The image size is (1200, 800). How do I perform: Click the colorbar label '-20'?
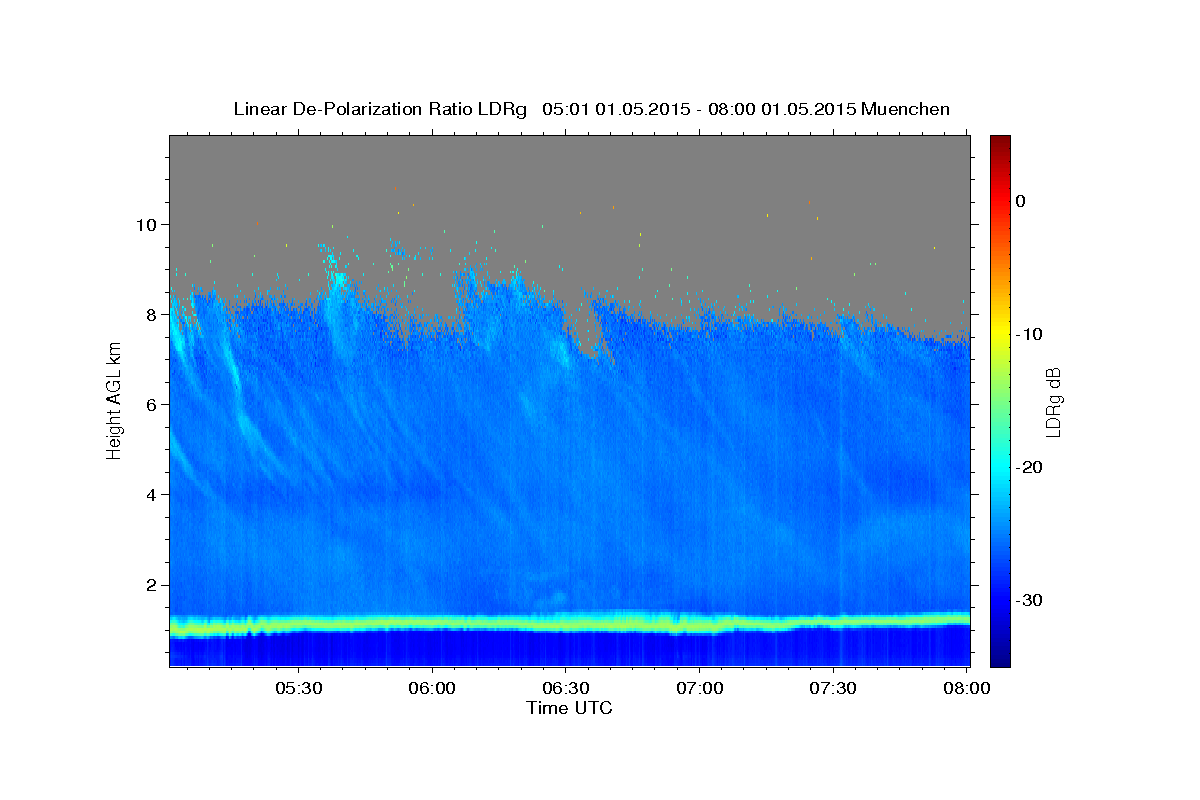[1031, 467]
